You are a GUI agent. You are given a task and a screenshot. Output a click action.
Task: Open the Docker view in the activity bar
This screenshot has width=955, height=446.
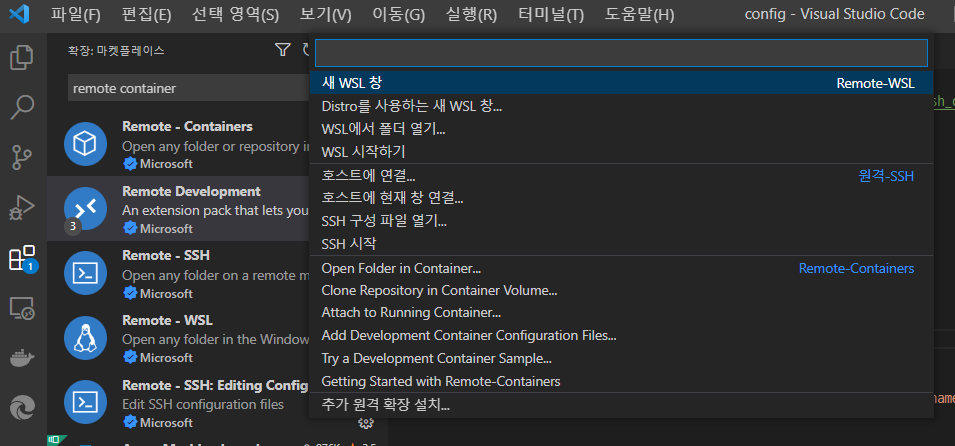pyautogui.click(x=22, y=358)
